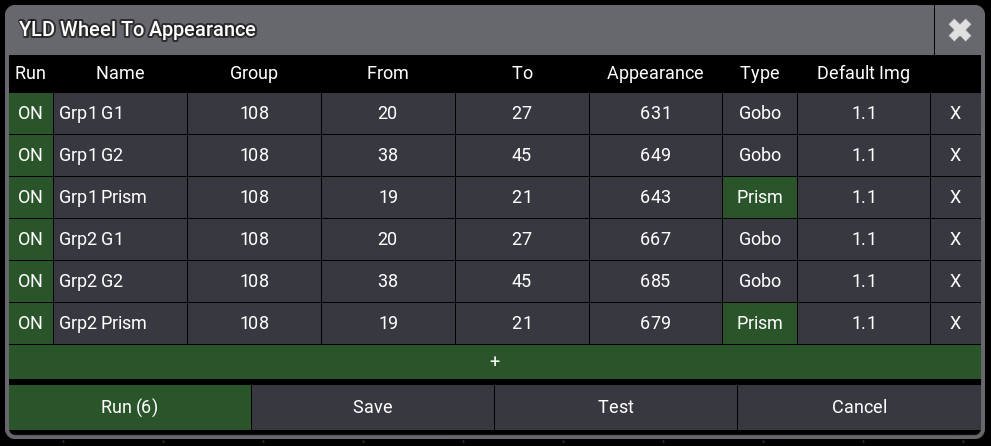
Task: Add a new row with the plus bar
Action: (x=495, y=361)
